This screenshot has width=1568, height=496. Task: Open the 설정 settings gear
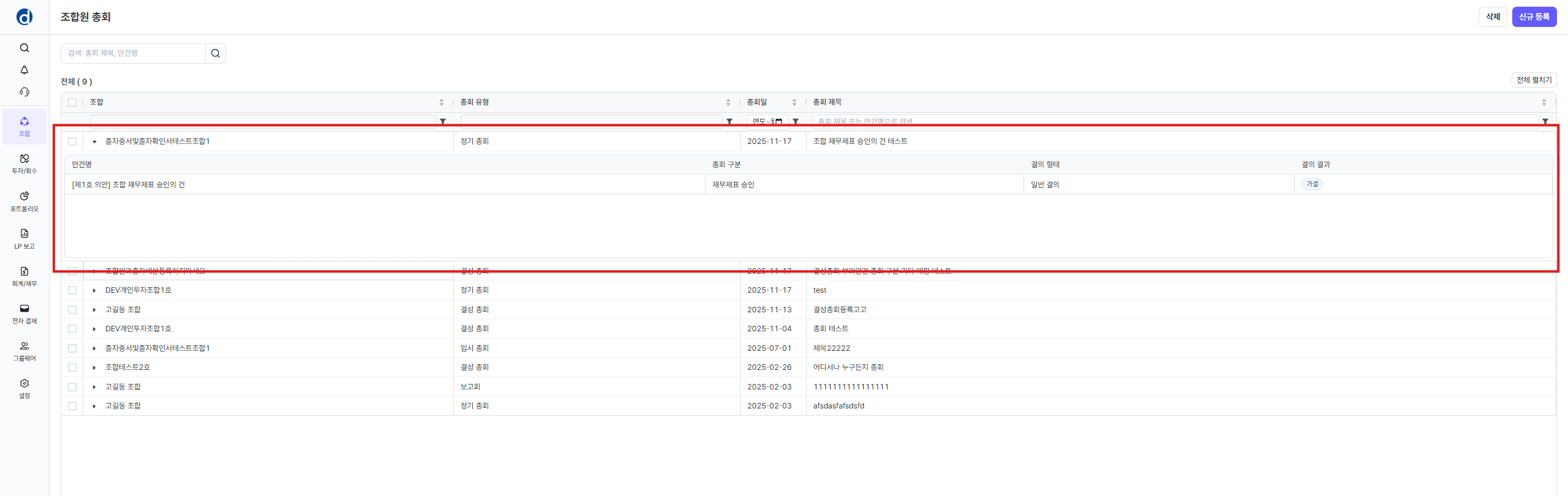coord(24,388)
